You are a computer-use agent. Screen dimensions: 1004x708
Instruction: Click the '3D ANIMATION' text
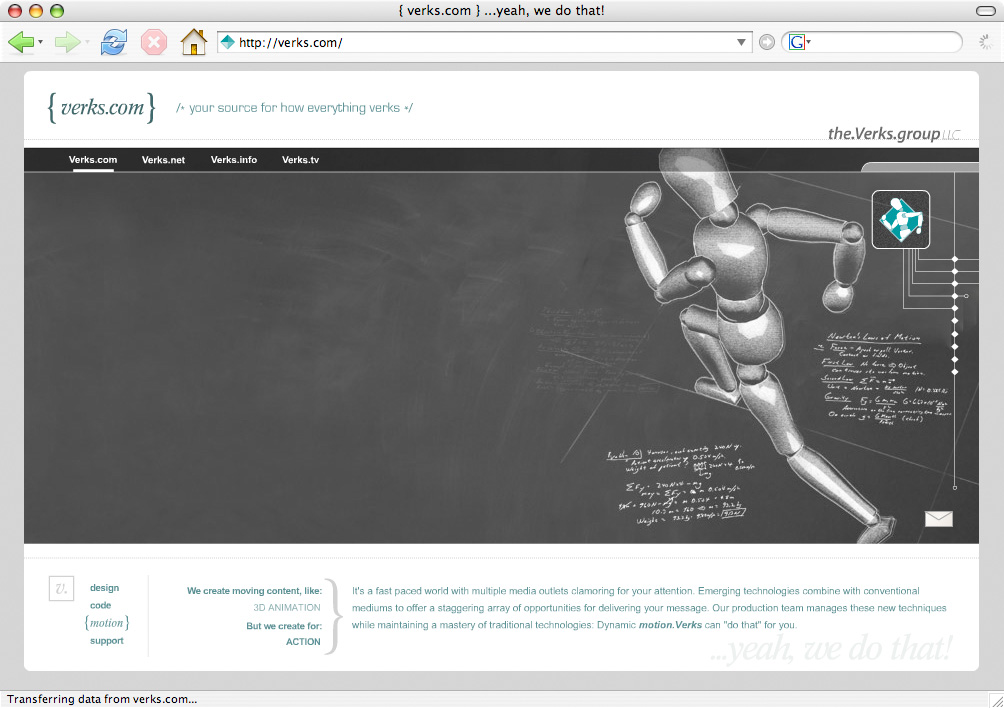tap(287, 607)
